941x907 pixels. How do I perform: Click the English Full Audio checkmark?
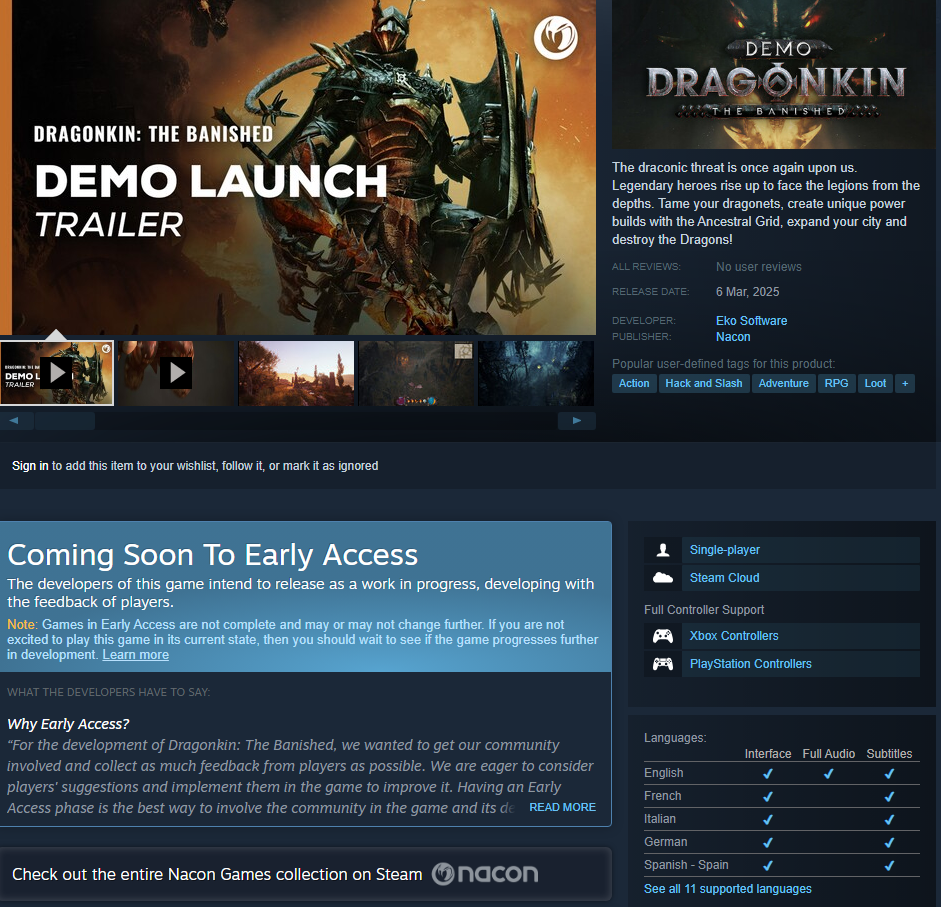pos(828,774)
